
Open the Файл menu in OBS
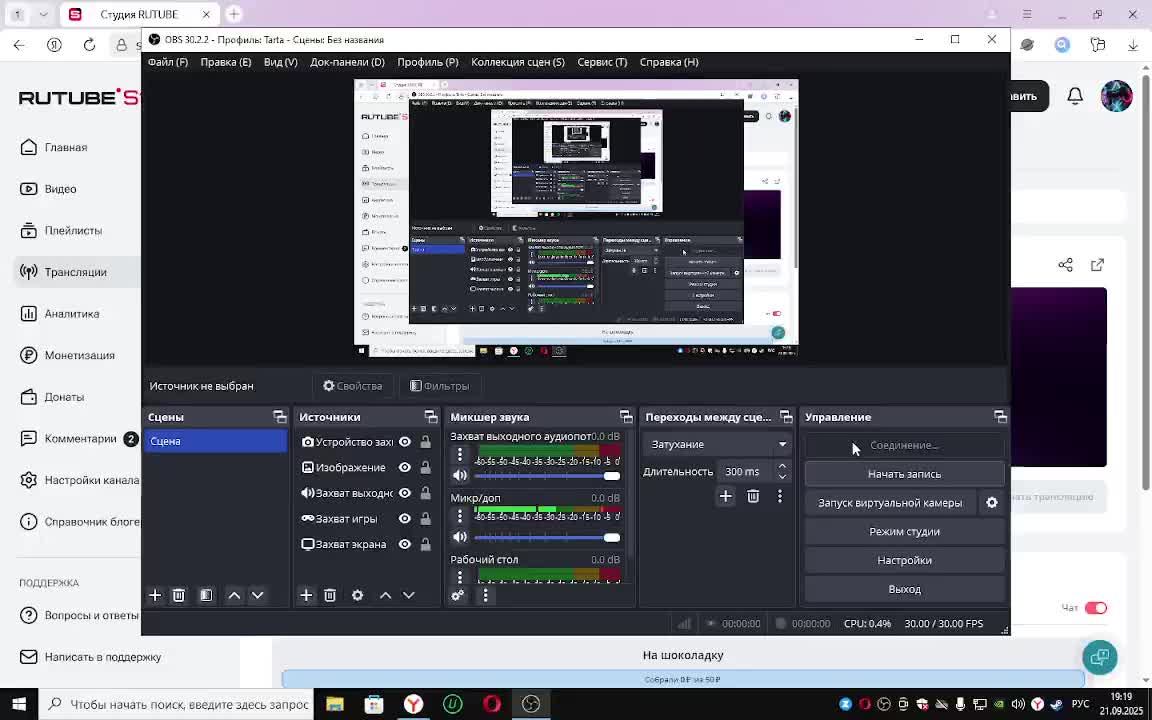(168, 62)
